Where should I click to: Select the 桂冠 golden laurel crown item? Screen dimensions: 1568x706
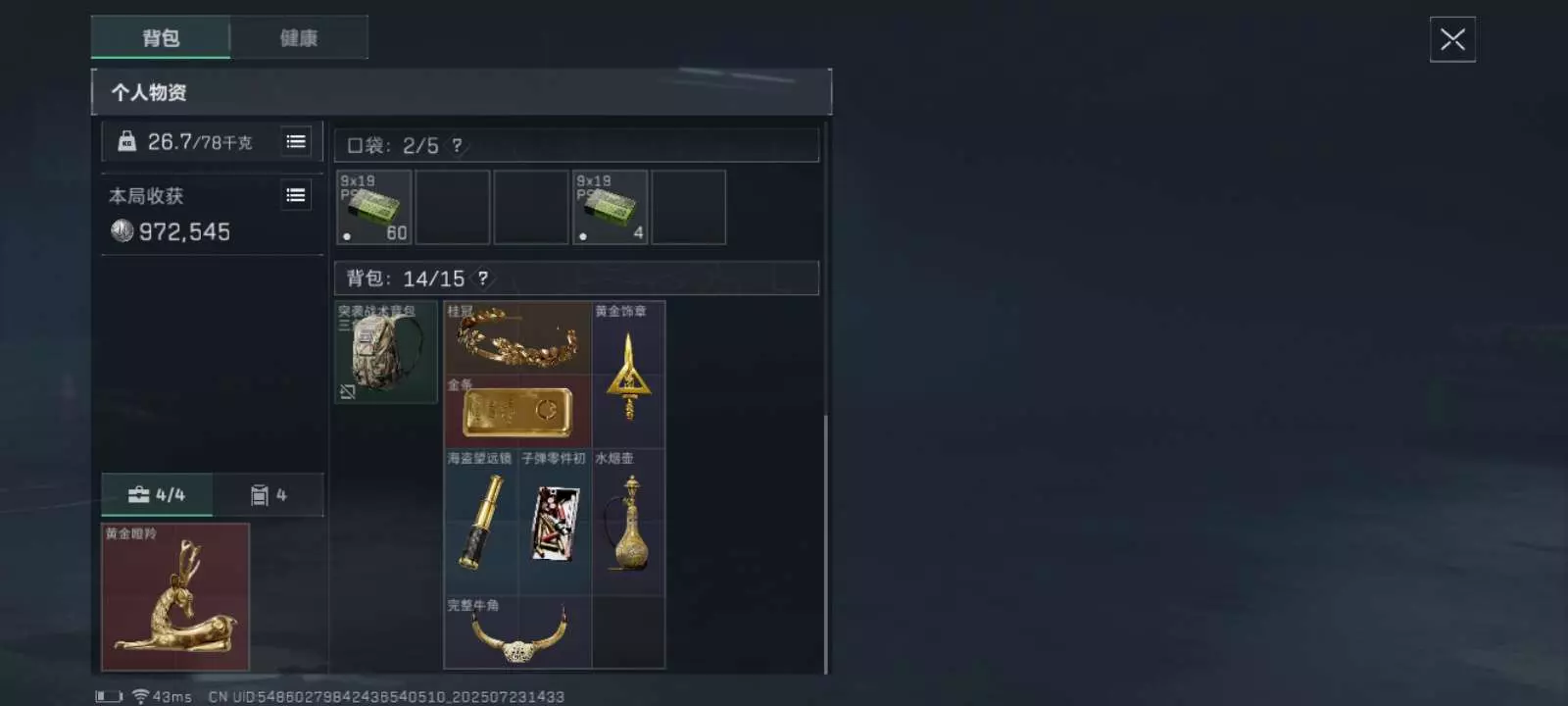tap(517, 337)
